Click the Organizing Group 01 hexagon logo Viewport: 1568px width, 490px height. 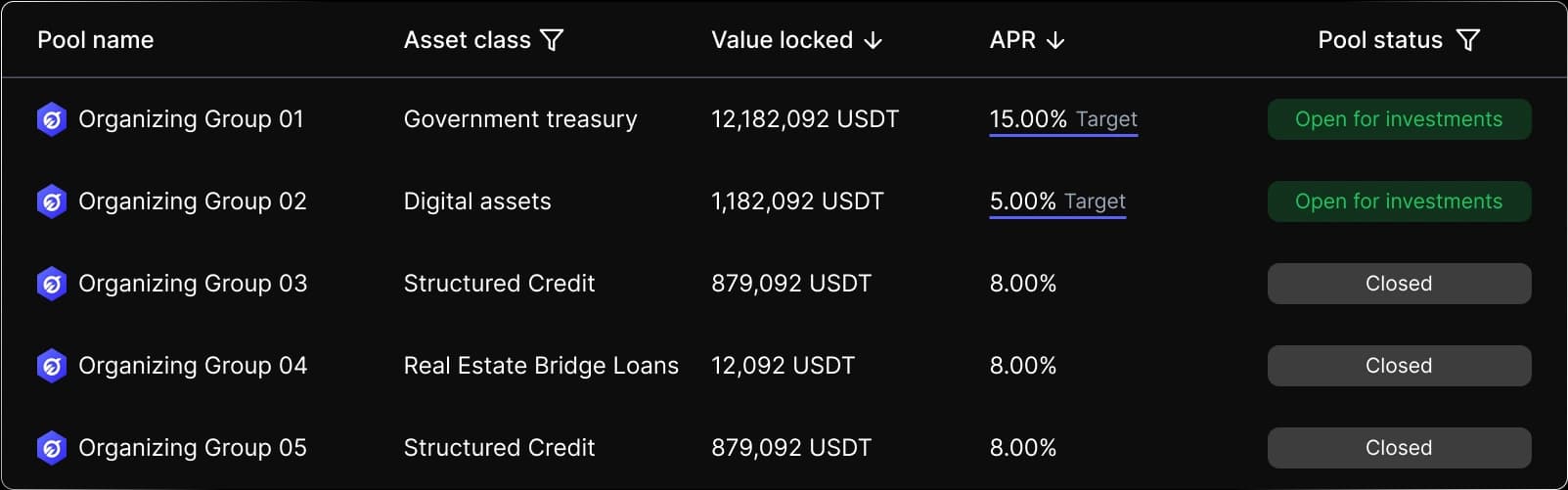pyautogui.click(x=52, y=119)
